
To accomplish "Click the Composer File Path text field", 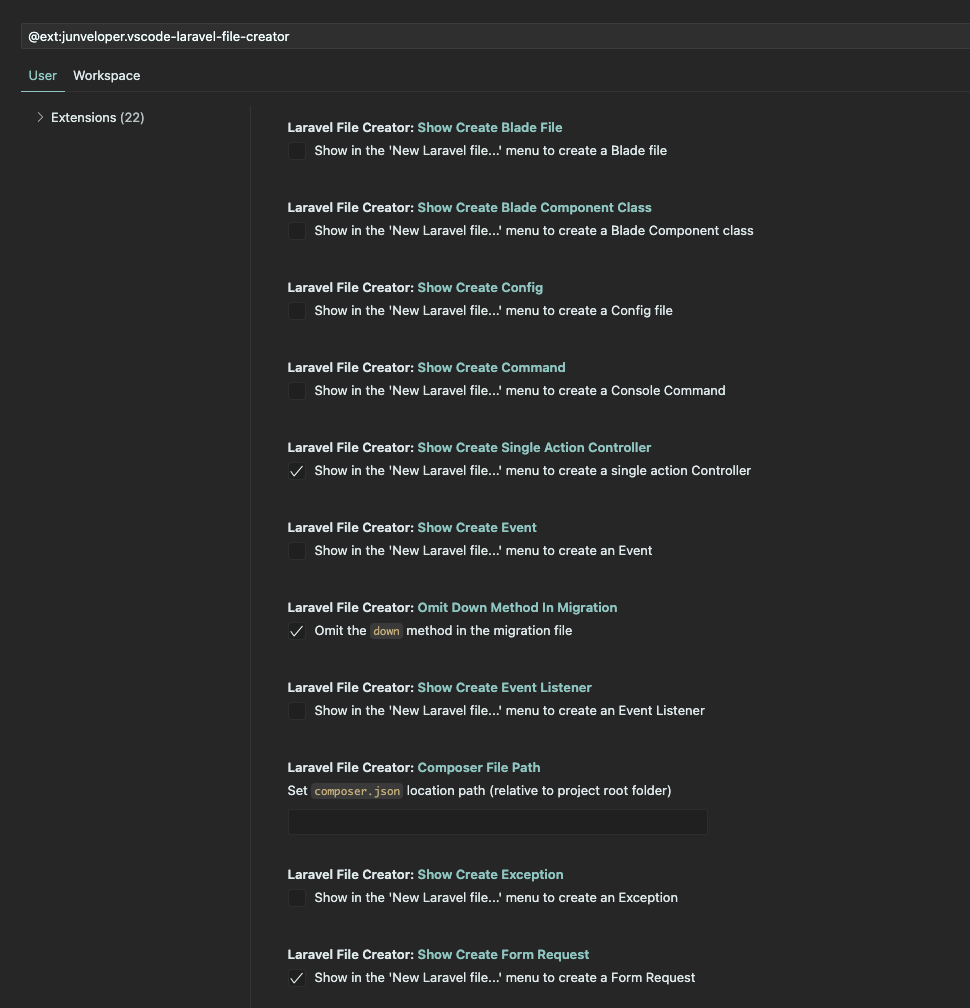I will tap(498, 822).
